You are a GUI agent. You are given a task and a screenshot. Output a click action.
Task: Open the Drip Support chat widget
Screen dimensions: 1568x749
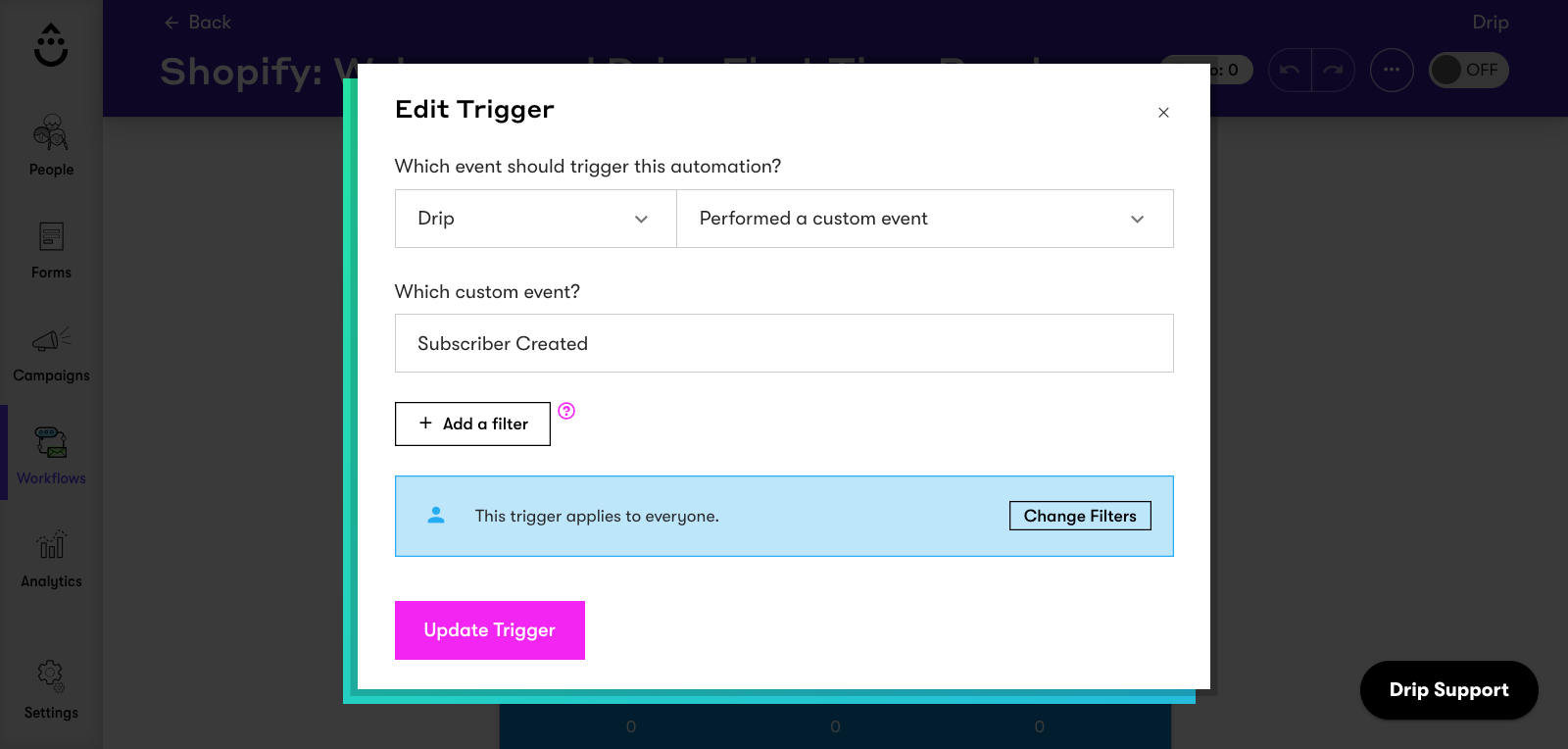(1448, 690)
